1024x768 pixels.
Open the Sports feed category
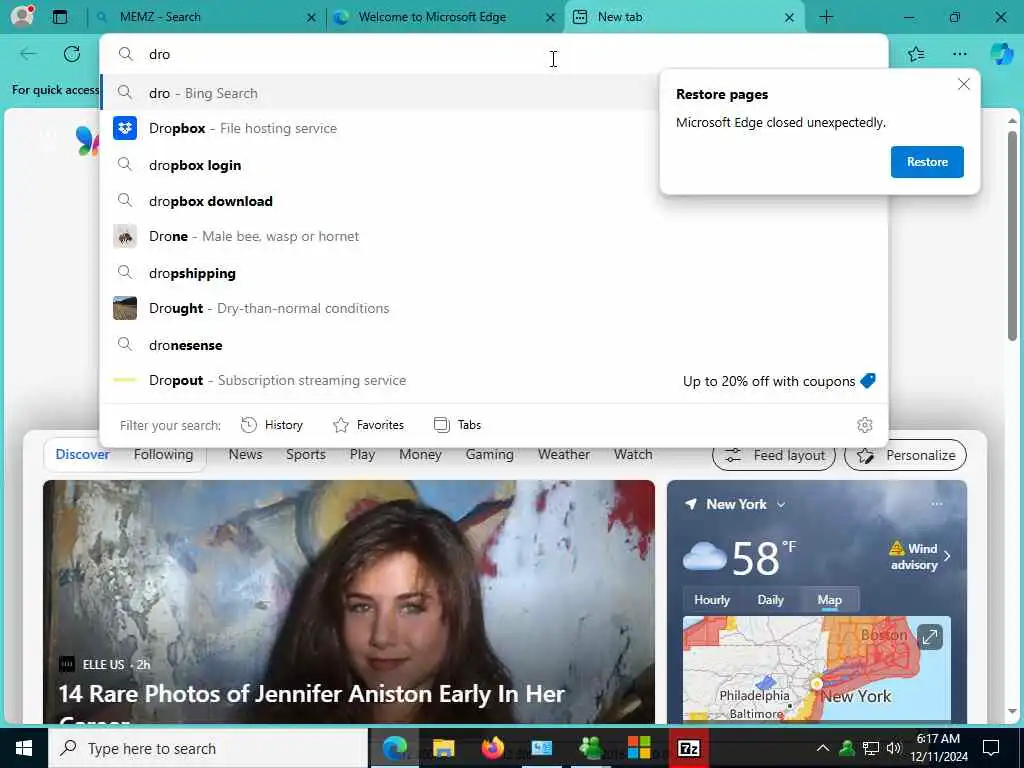(x=306, y=455)
